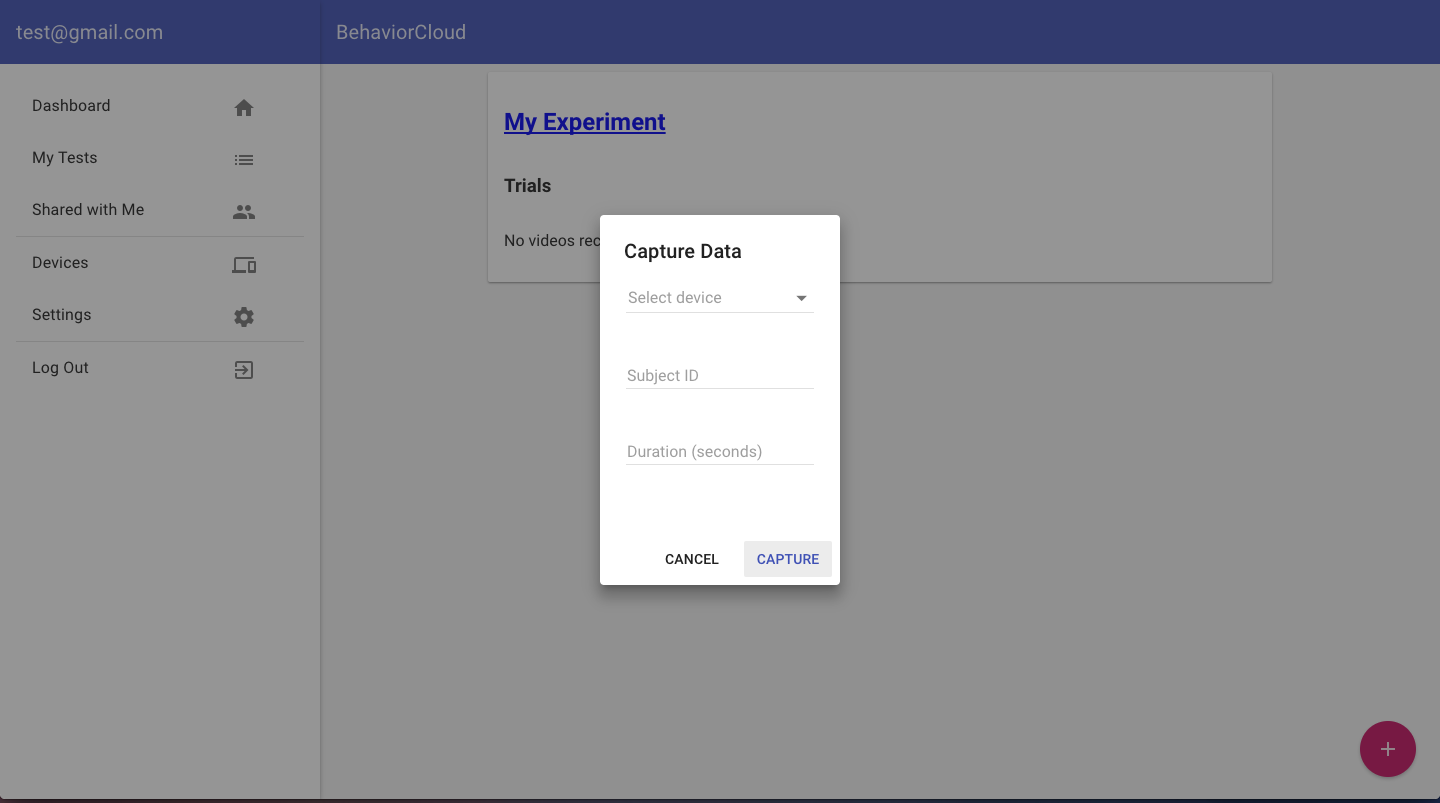Click the Devices icon in sidebar
Viewport: 1440px width, 803px height.
244,265
